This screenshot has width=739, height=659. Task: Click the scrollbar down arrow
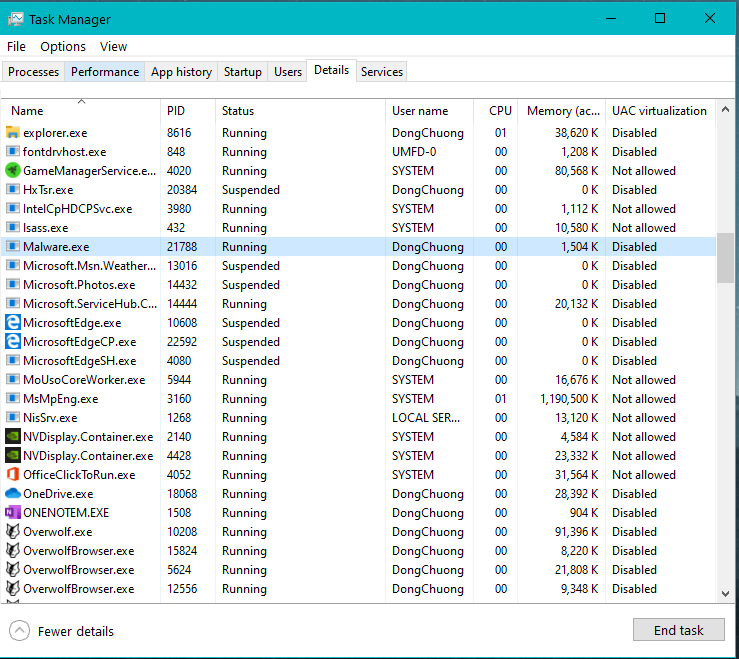pyautogui.click(x=725, y=593)
